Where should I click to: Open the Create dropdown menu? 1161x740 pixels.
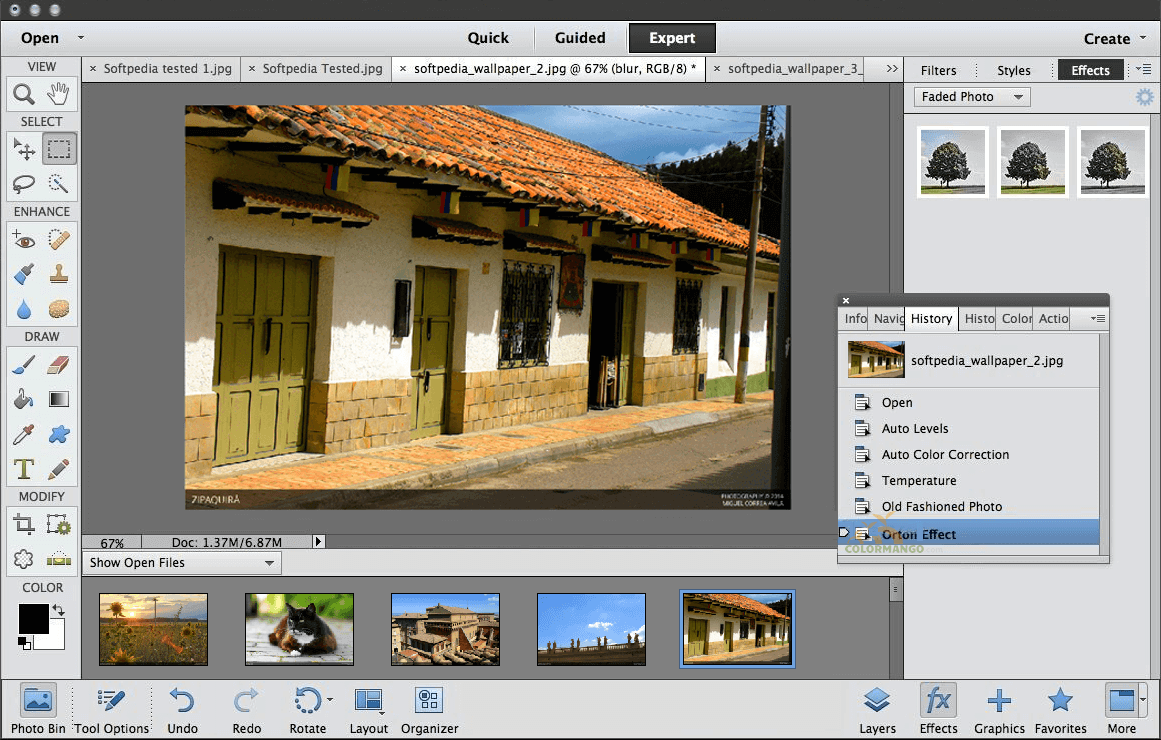tap(1114, 39)
